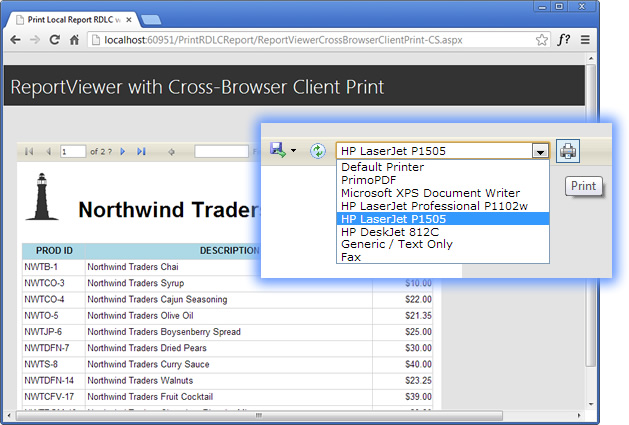Choose PrimoPDF printer option
This screenshot has height=425, width=629.
(443, 180)
